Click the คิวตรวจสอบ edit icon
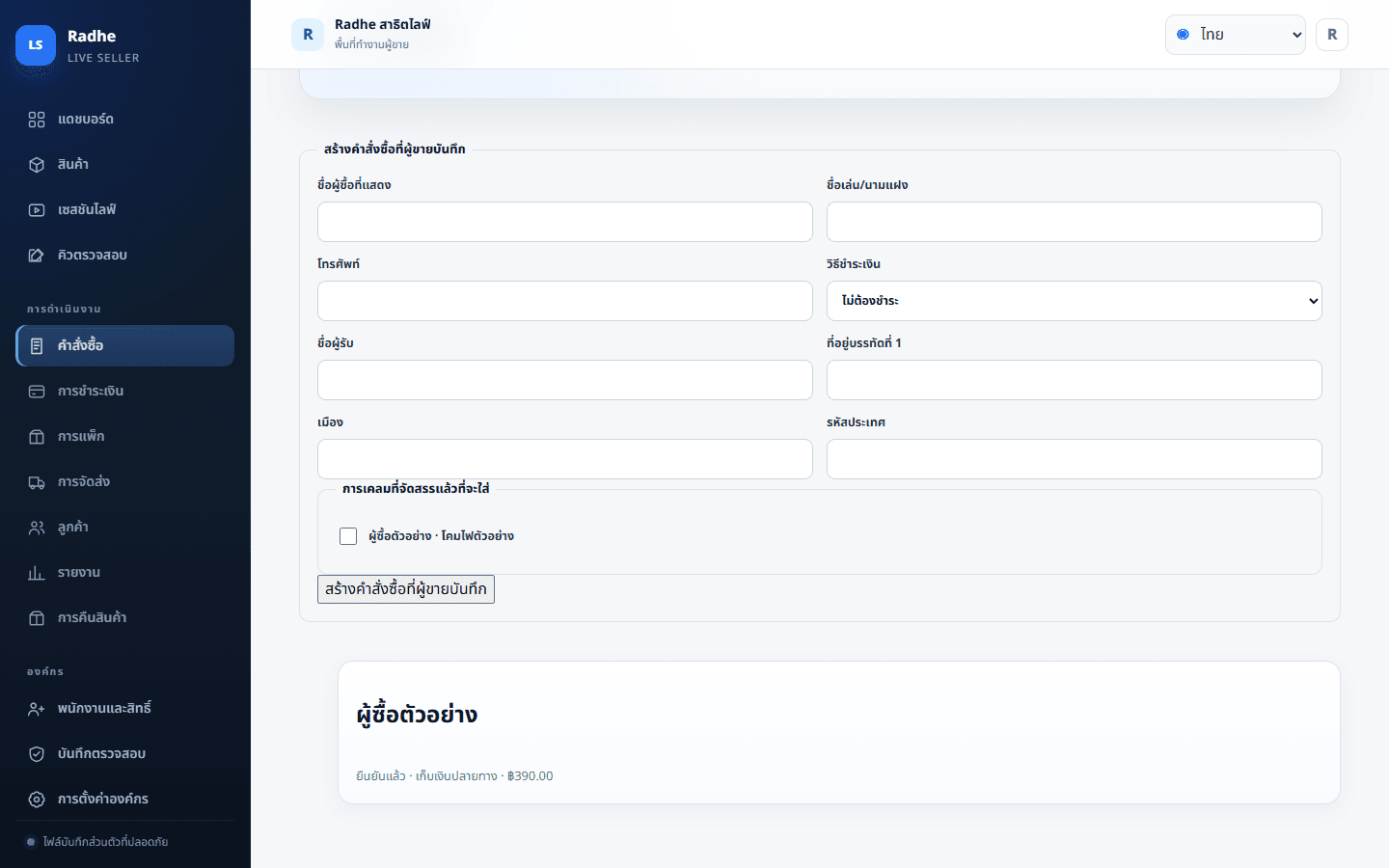1389x868 pixels. point(37,256)
